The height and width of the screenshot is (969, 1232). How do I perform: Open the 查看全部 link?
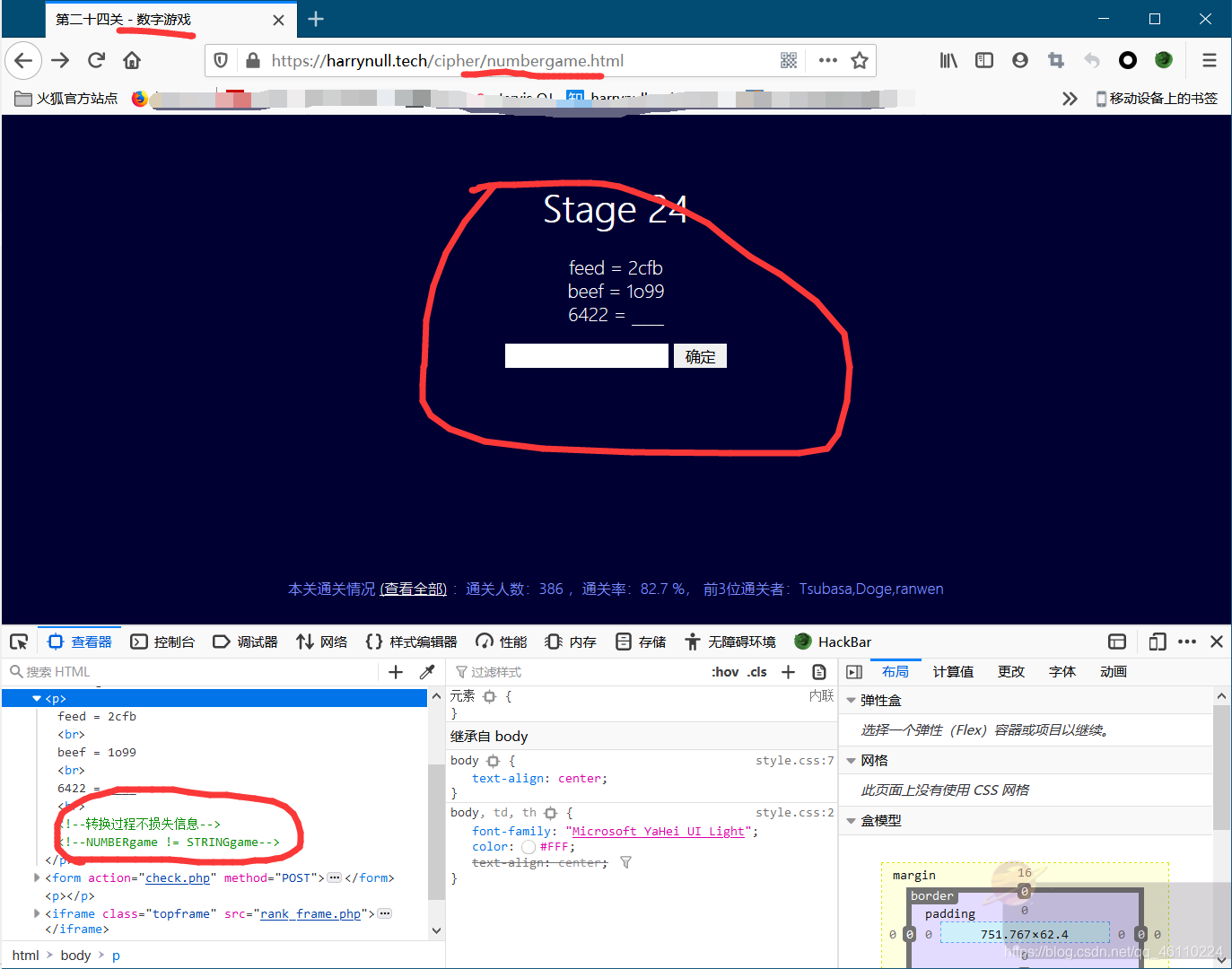pos(414,589)
